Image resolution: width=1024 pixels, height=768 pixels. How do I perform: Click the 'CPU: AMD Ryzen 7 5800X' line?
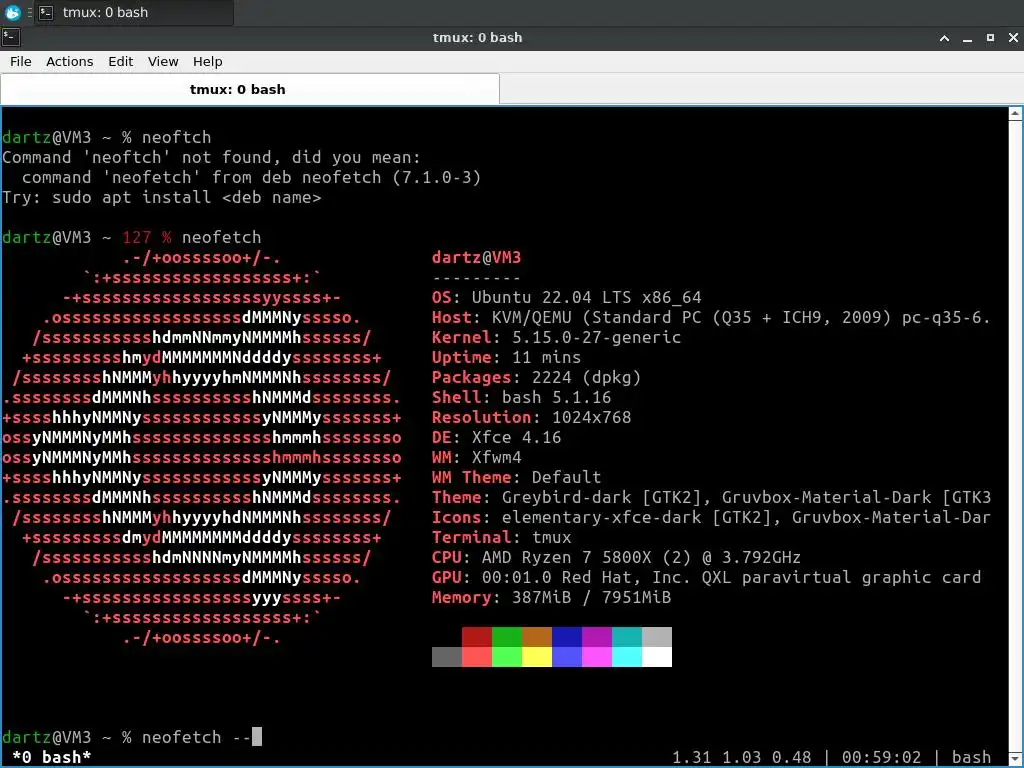[x=616, y=558]
